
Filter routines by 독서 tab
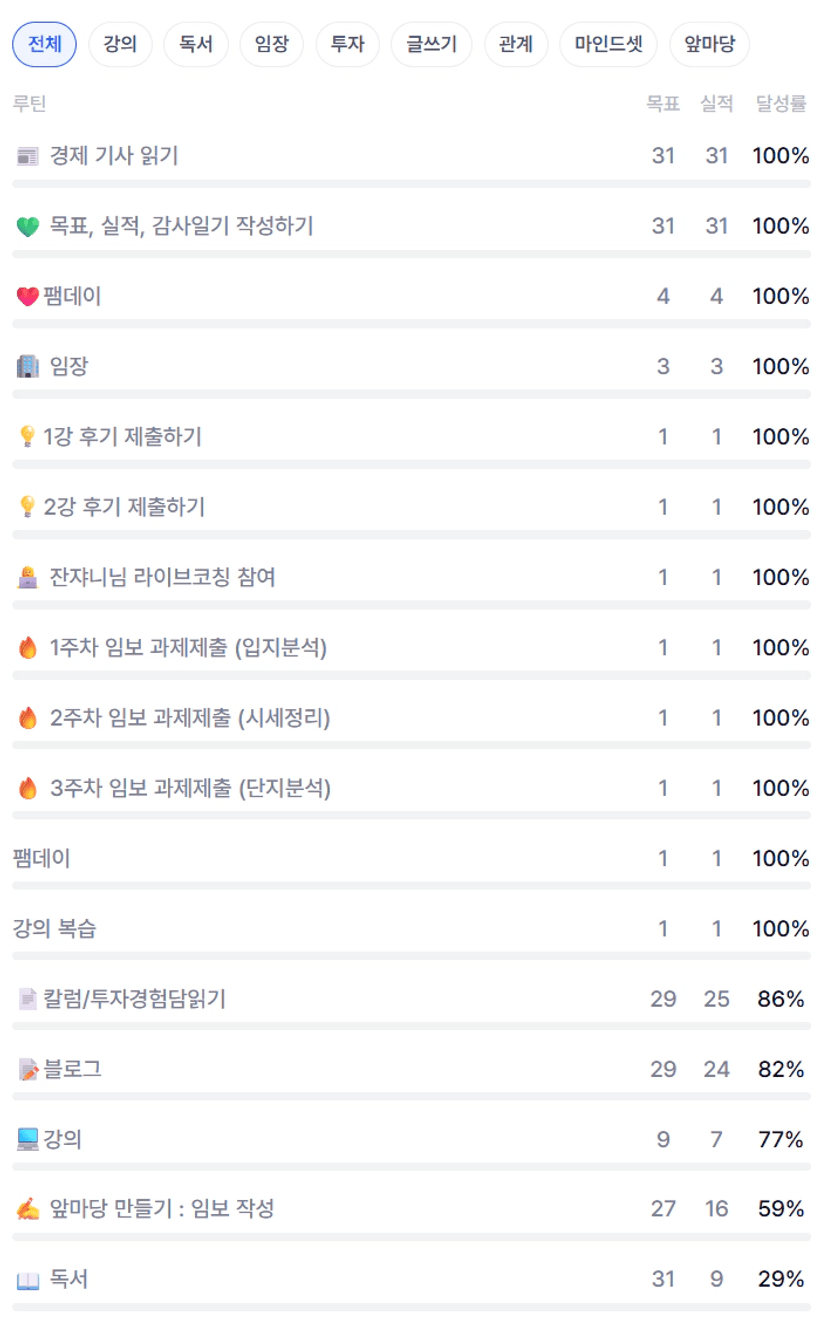click(196, 44)
